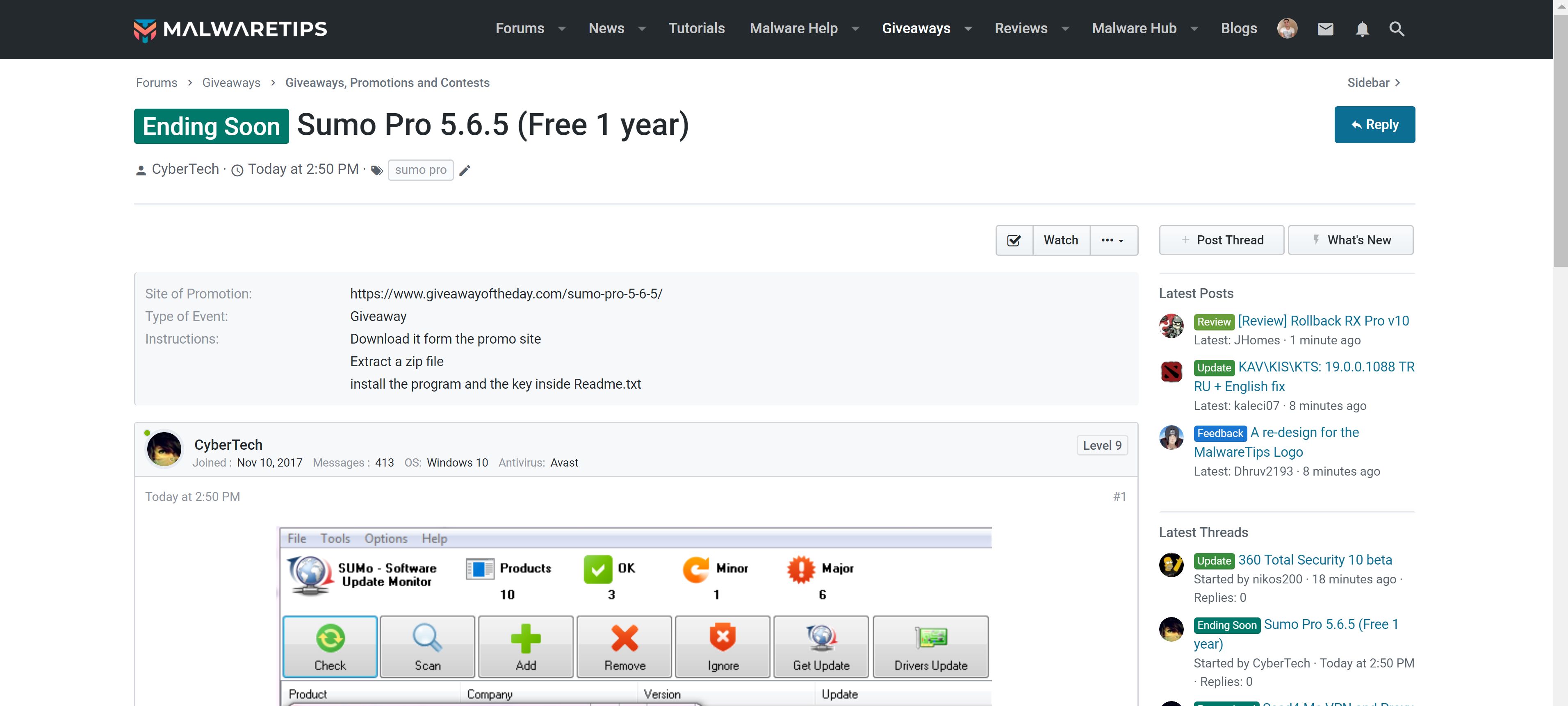Open the Malware Help dropdown arrow

pos(855,29)
